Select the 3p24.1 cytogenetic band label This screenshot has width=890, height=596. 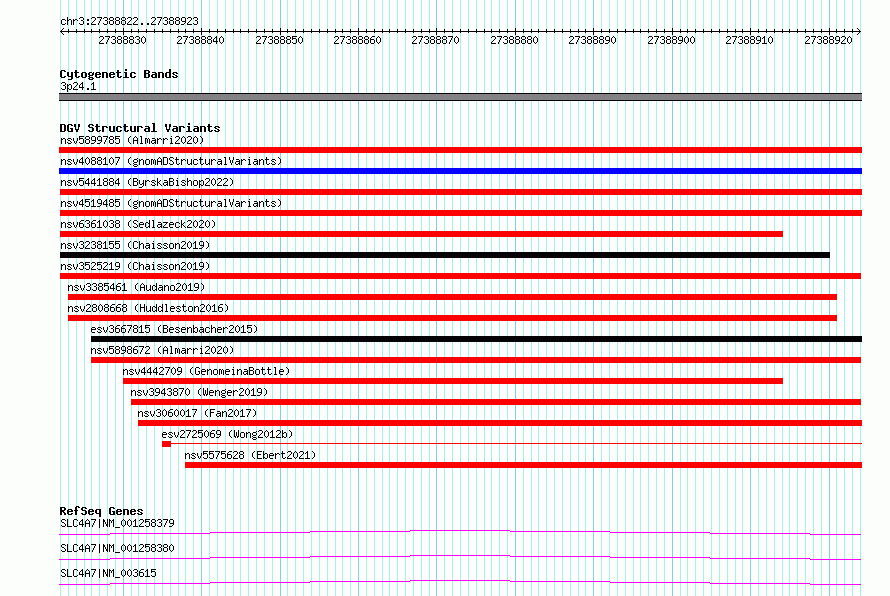tap(78, 86)
